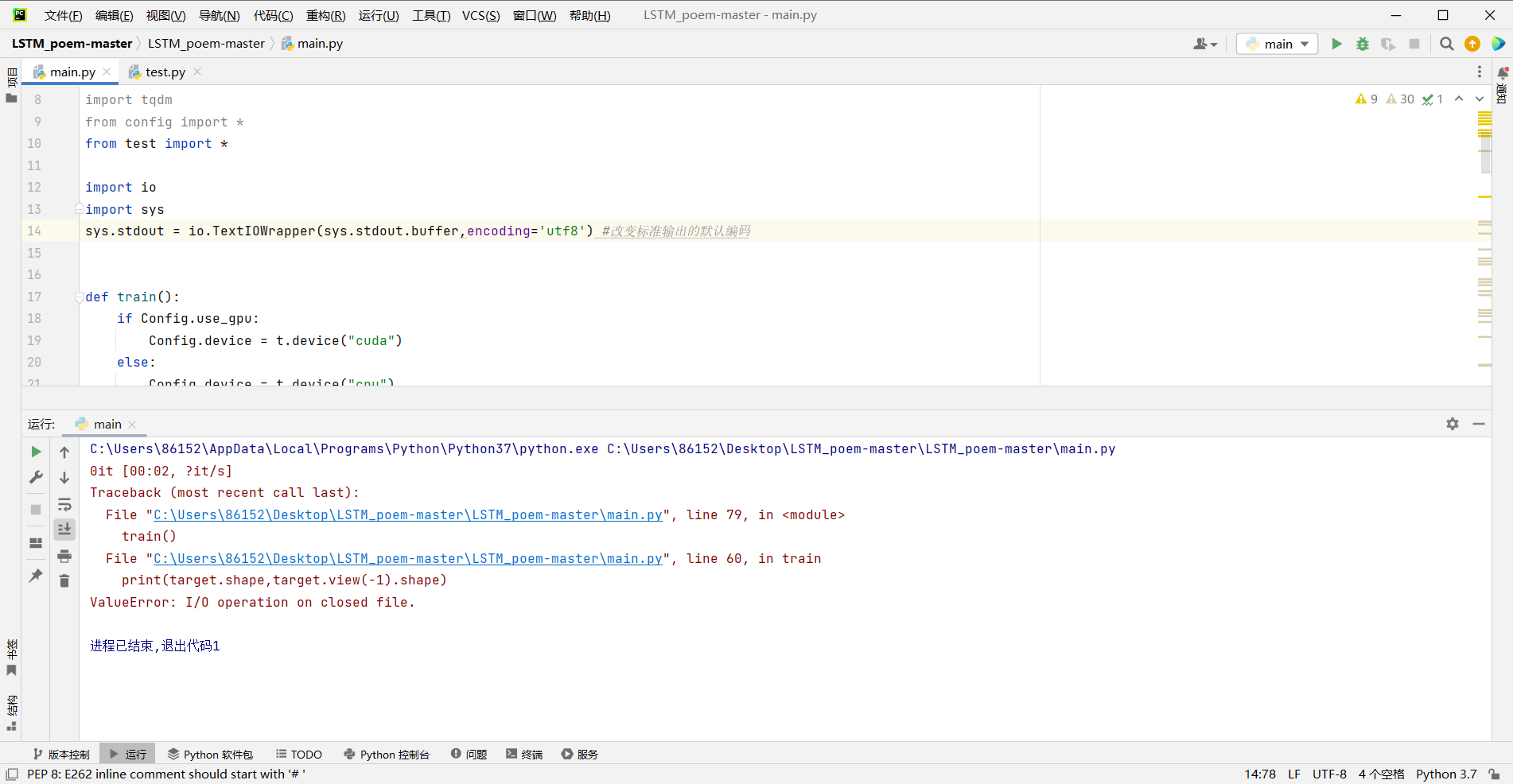Run the main configuration from top toolbar
The image size is (1513, 784).
pos(1336,44)
